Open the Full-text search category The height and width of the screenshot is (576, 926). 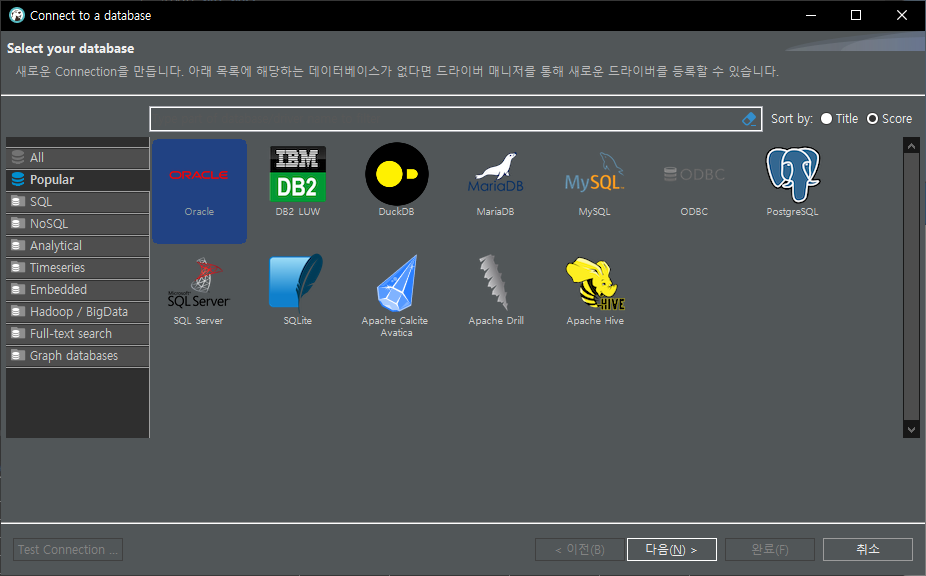click(77, 334)
